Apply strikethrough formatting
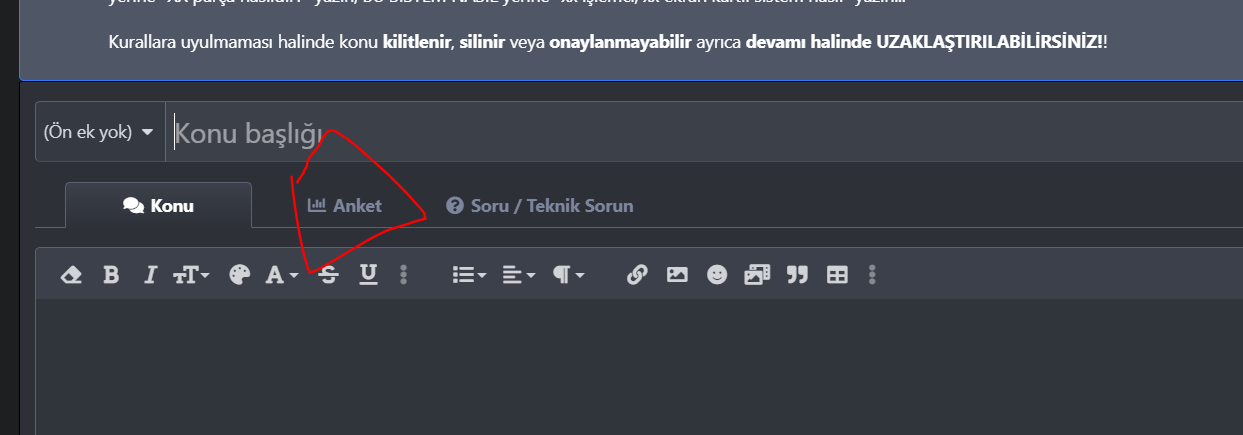Image resolution: width=1243 pixels, height=435 pixels. point(328,275)
